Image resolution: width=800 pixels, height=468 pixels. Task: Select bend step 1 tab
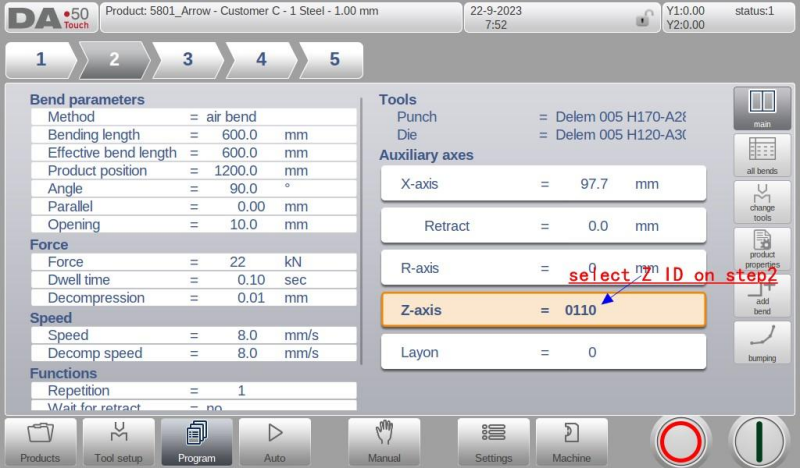click(41, 60)
